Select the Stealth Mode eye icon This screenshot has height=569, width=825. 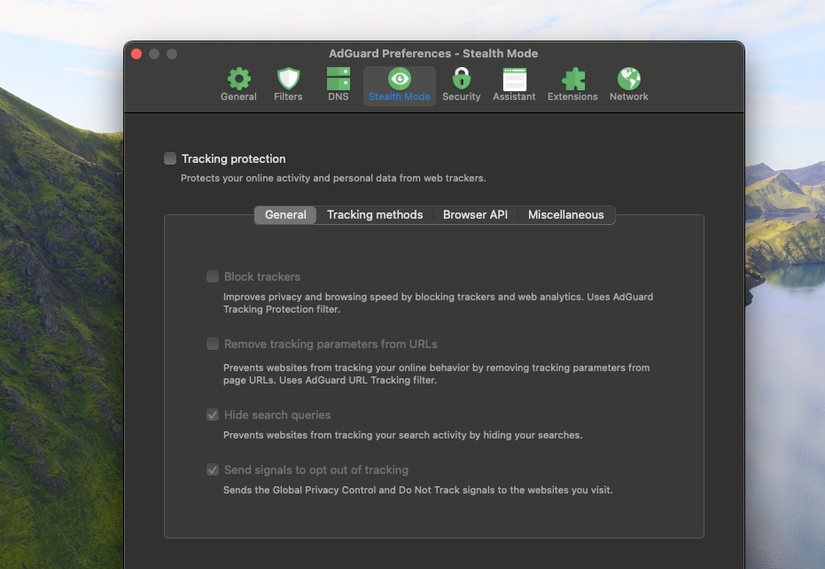tap(399, 79)
